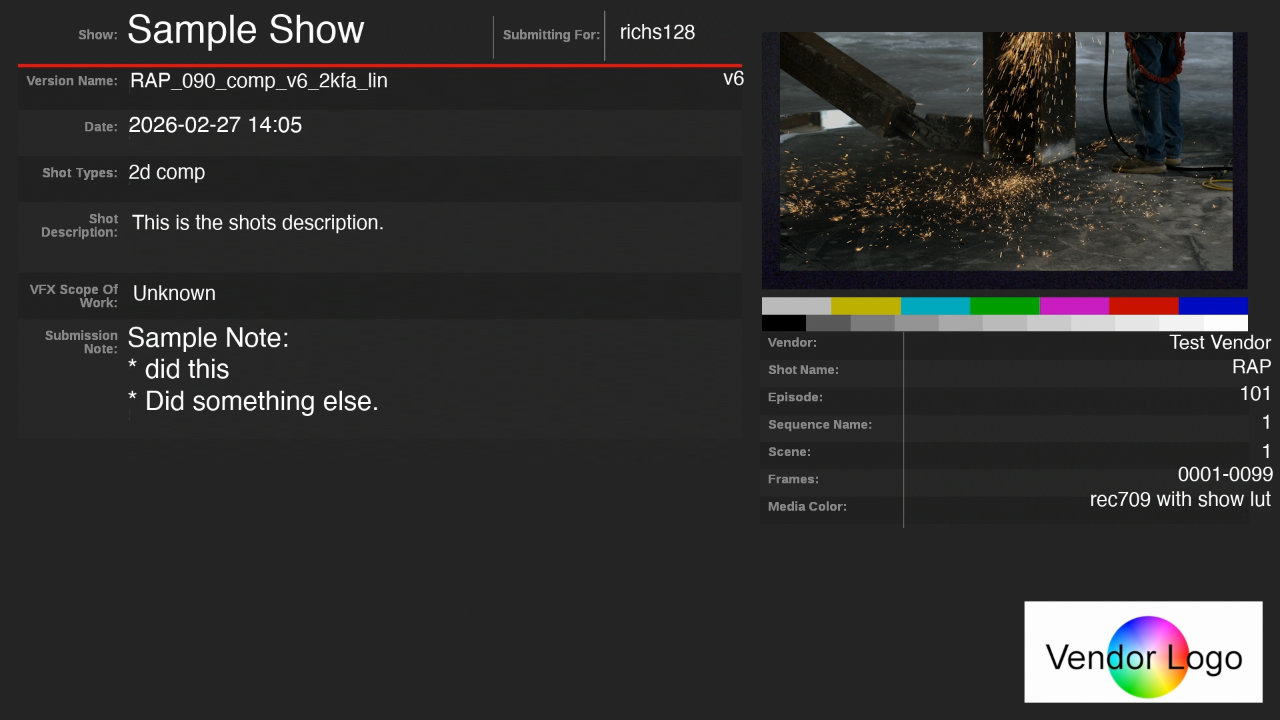Viewport: 1280px width, 720px height.
Task: Click the black grayscale ramp swatch
Action: (783, 323)
